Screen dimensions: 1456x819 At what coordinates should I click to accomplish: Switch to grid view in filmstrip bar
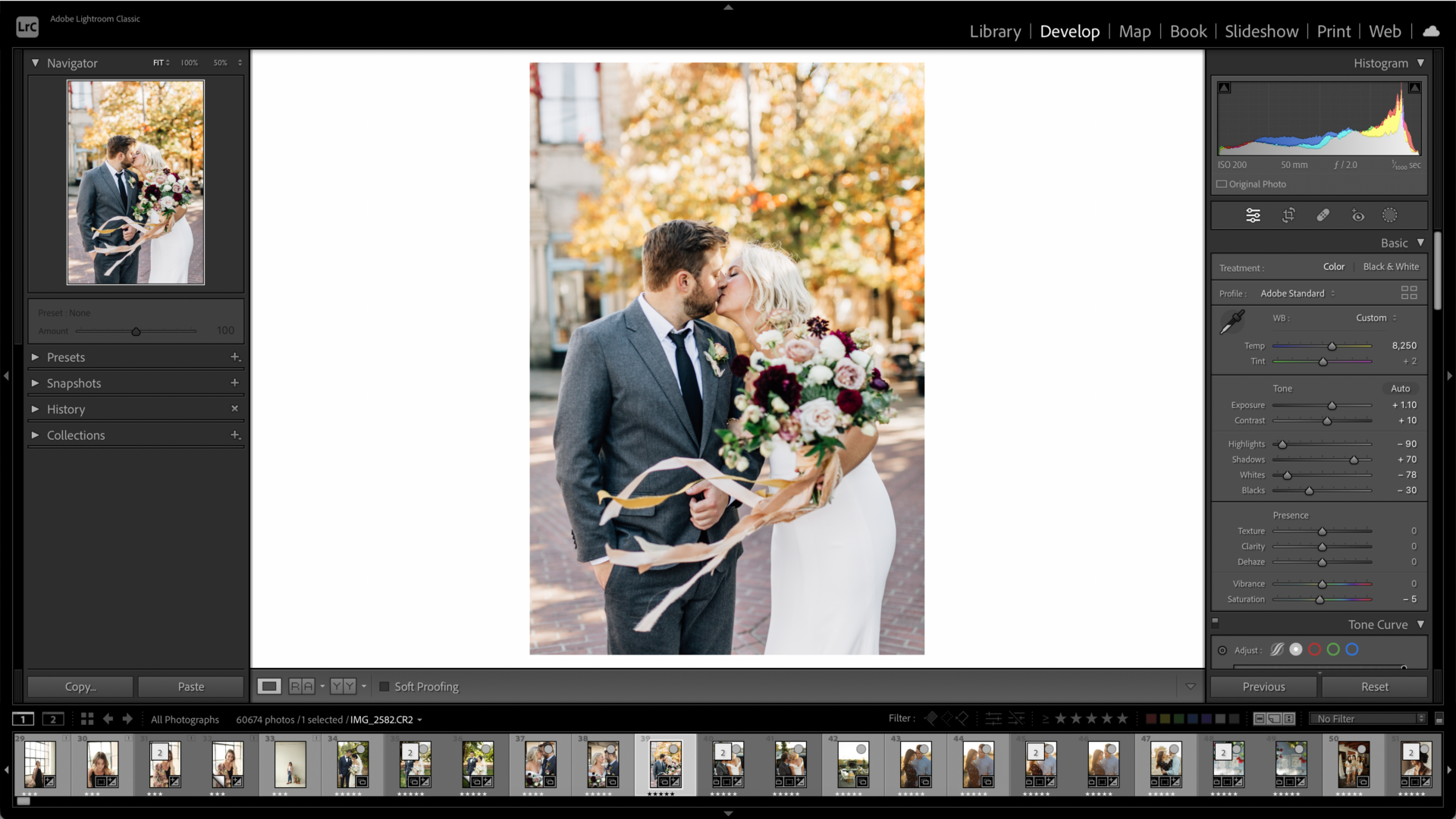pyautogui.click(x=87, y=719)
